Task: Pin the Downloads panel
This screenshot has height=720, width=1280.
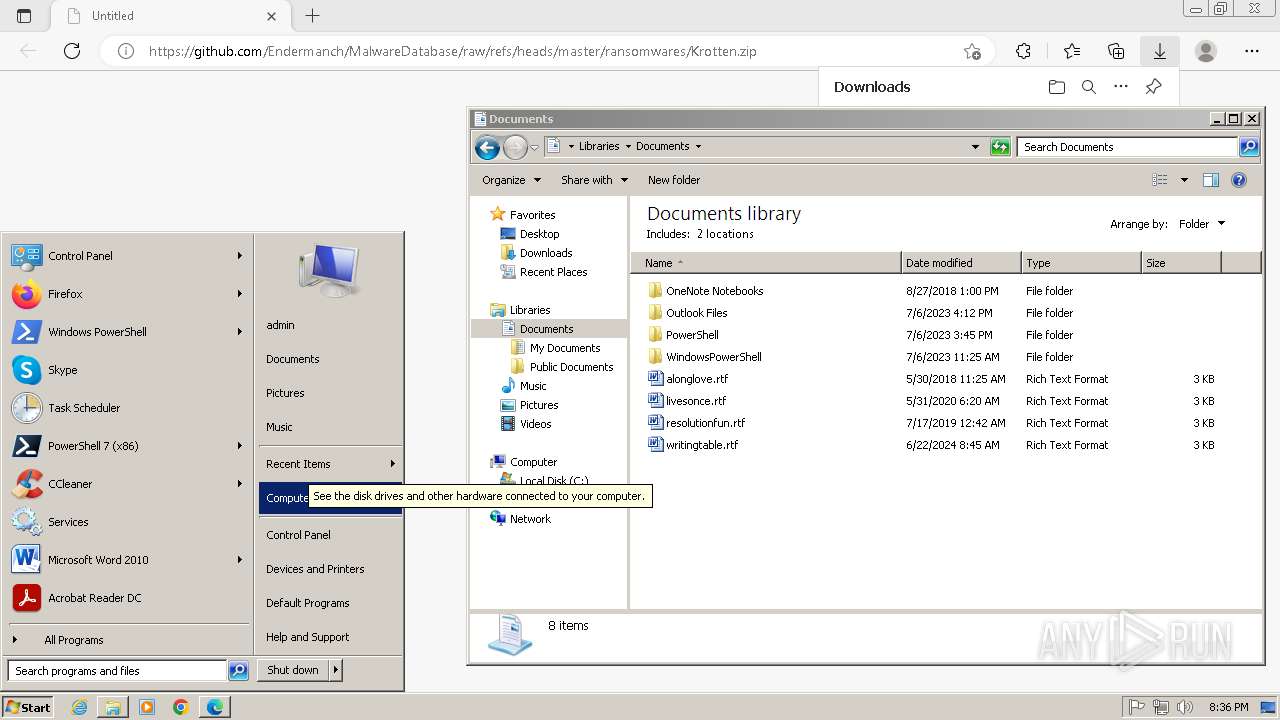Action: (x=1153, y=87)
